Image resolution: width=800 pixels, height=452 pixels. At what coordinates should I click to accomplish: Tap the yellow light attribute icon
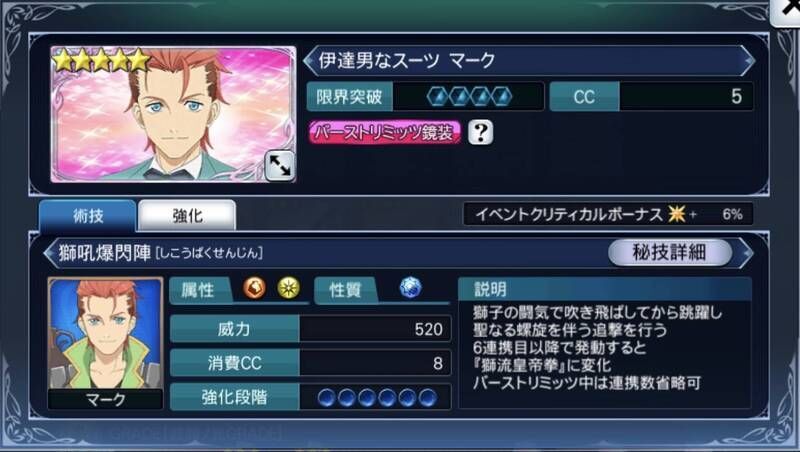(289, 288)
